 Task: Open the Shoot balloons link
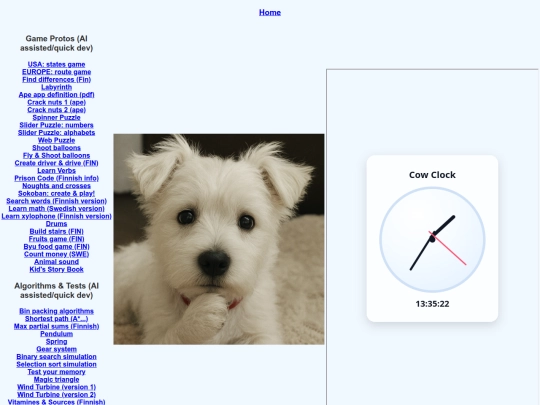(x=56, y=148)
